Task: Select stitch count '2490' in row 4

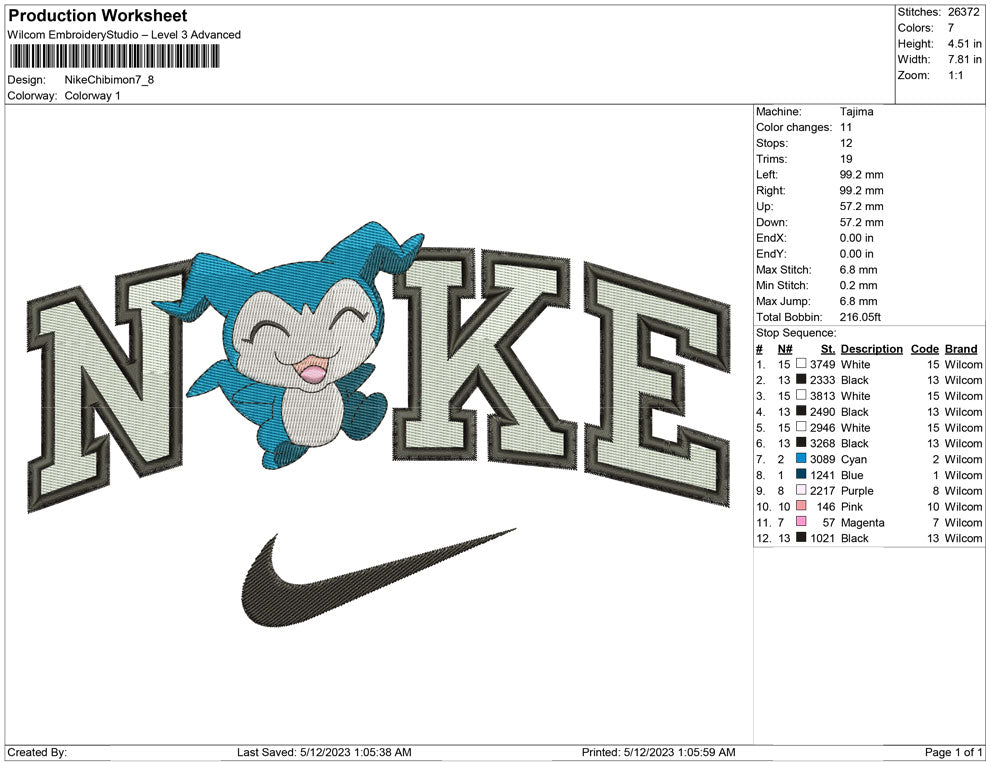Action: (823, 412)
